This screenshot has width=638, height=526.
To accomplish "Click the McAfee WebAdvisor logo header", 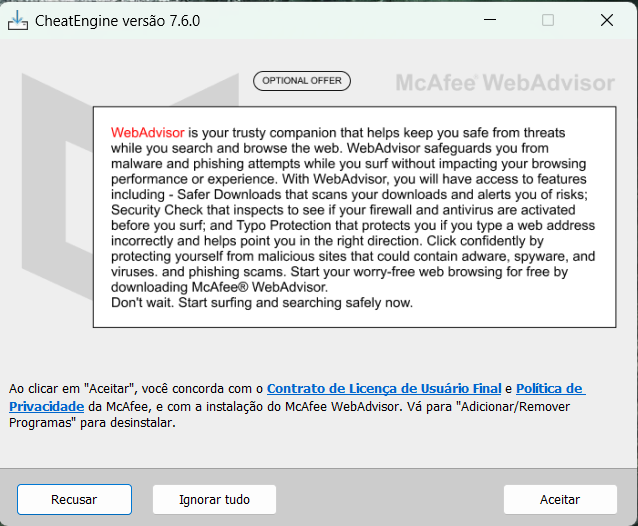I will (x=505, y=82).
